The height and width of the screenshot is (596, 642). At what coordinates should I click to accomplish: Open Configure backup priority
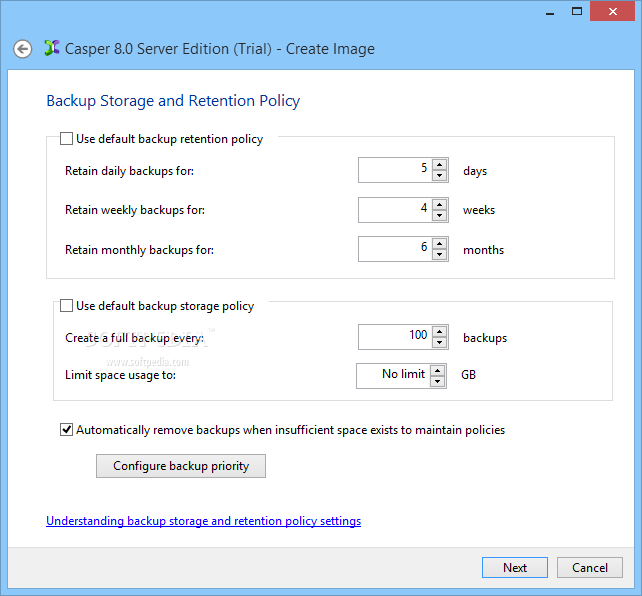[181, 466]
